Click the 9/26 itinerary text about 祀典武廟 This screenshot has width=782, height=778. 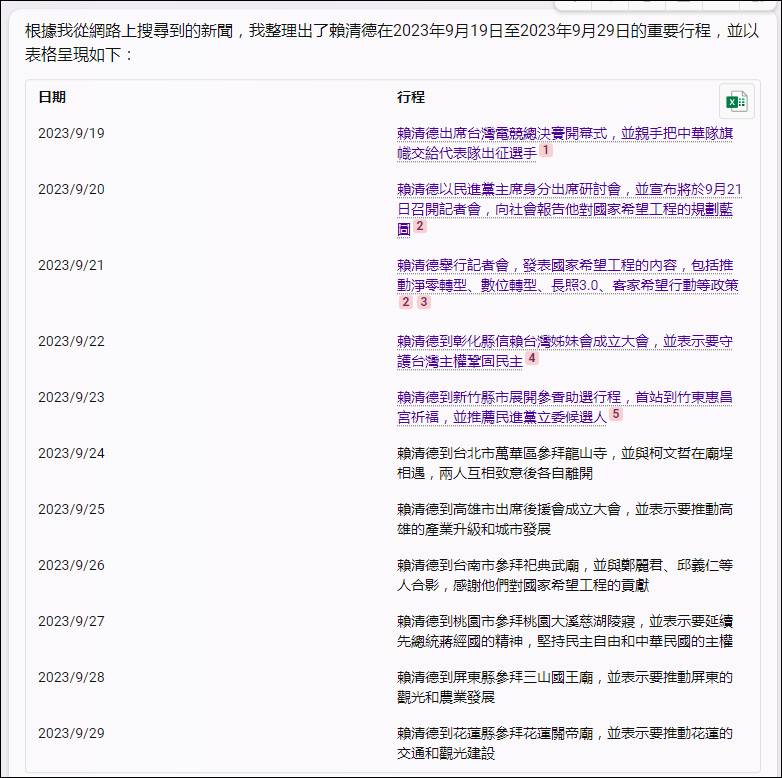(x=565, y=576)
